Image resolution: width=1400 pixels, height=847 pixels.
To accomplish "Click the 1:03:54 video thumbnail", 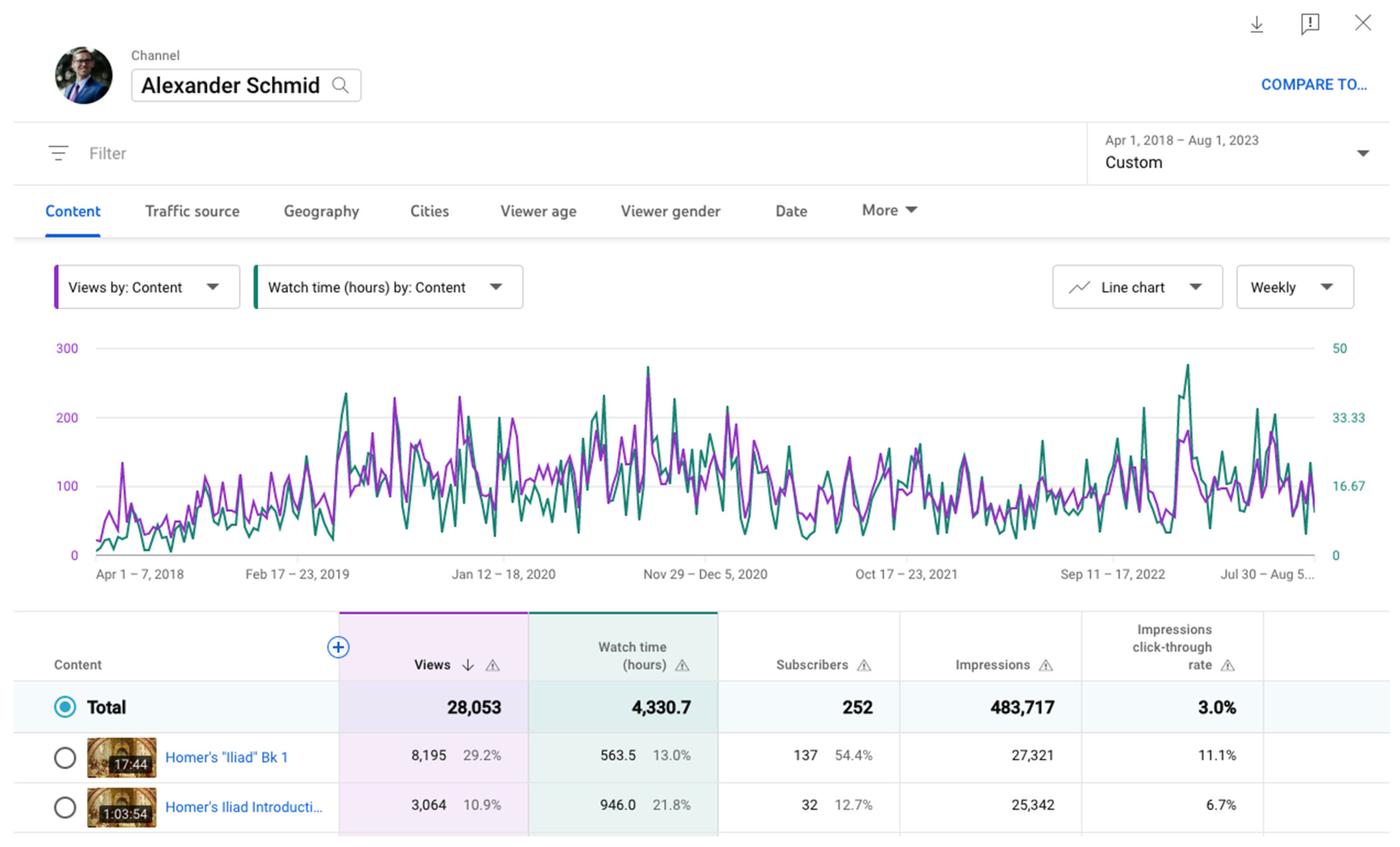I will point(122,807).
